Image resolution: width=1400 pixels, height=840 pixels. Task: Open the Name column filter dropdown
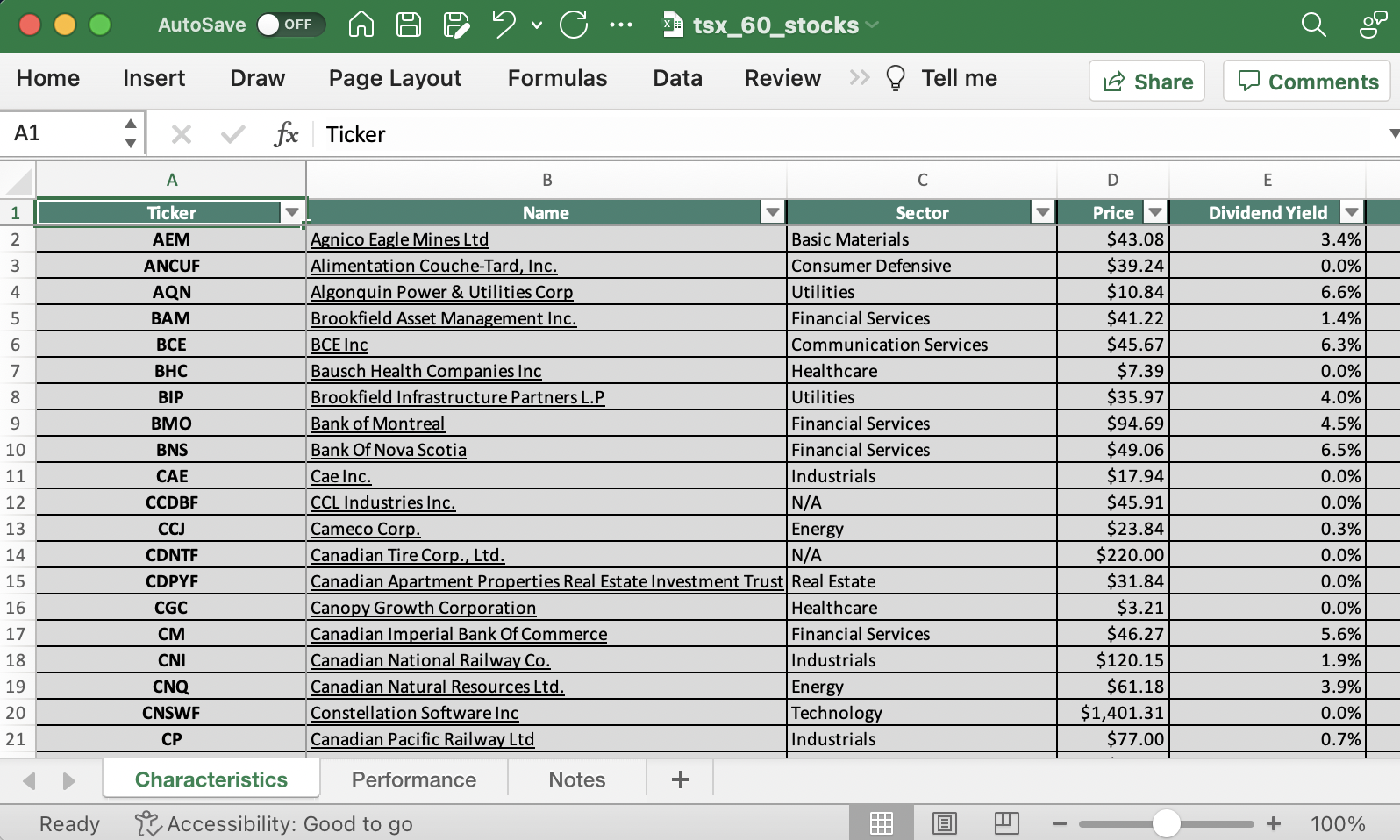tap(773, 212)
